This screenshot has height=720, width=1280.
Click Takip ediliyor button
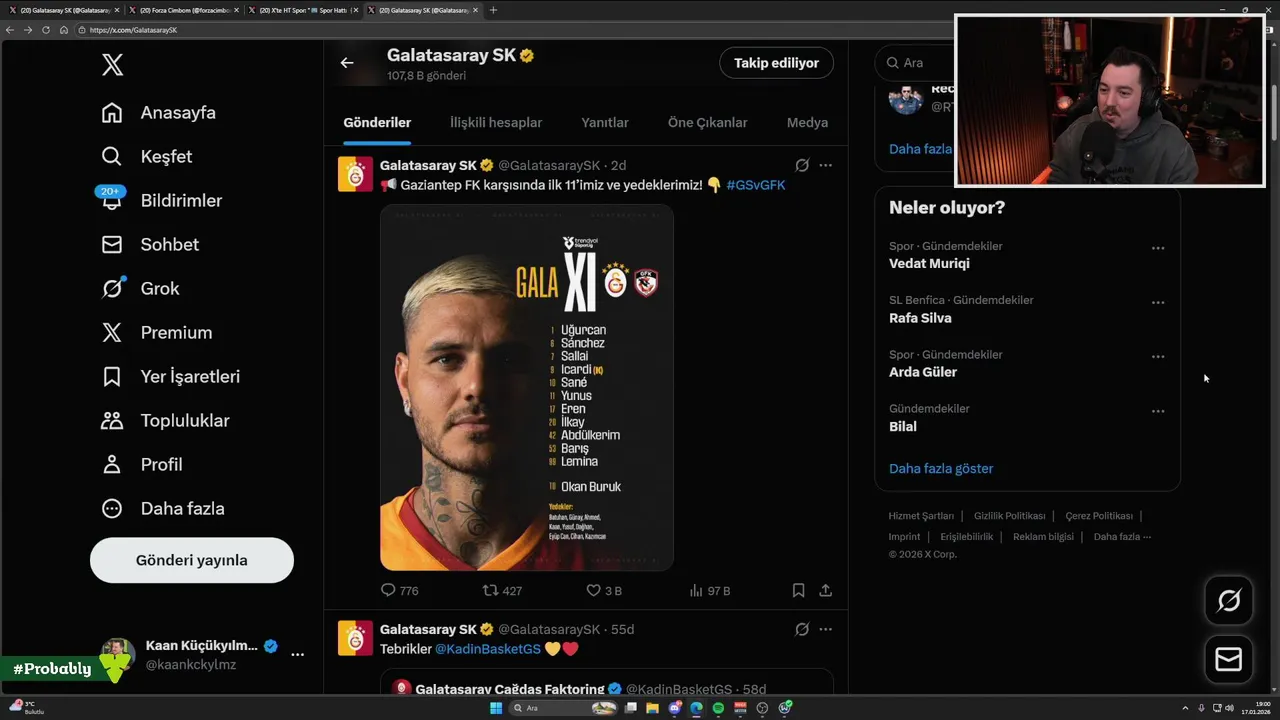(x=776, y=63)
